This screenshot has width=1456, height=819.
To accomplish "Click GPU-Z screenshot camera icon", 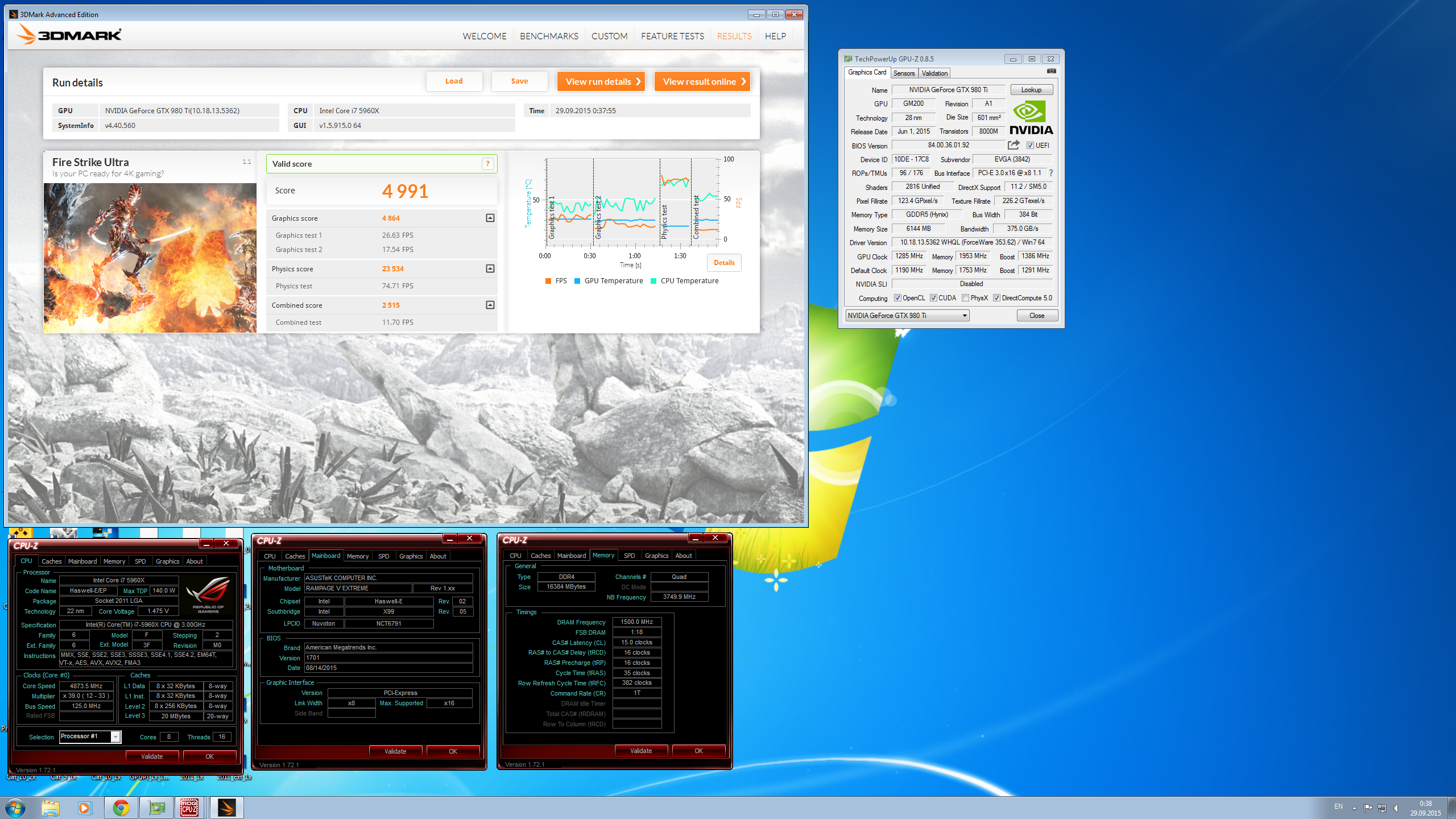I will click(1051, 72).
